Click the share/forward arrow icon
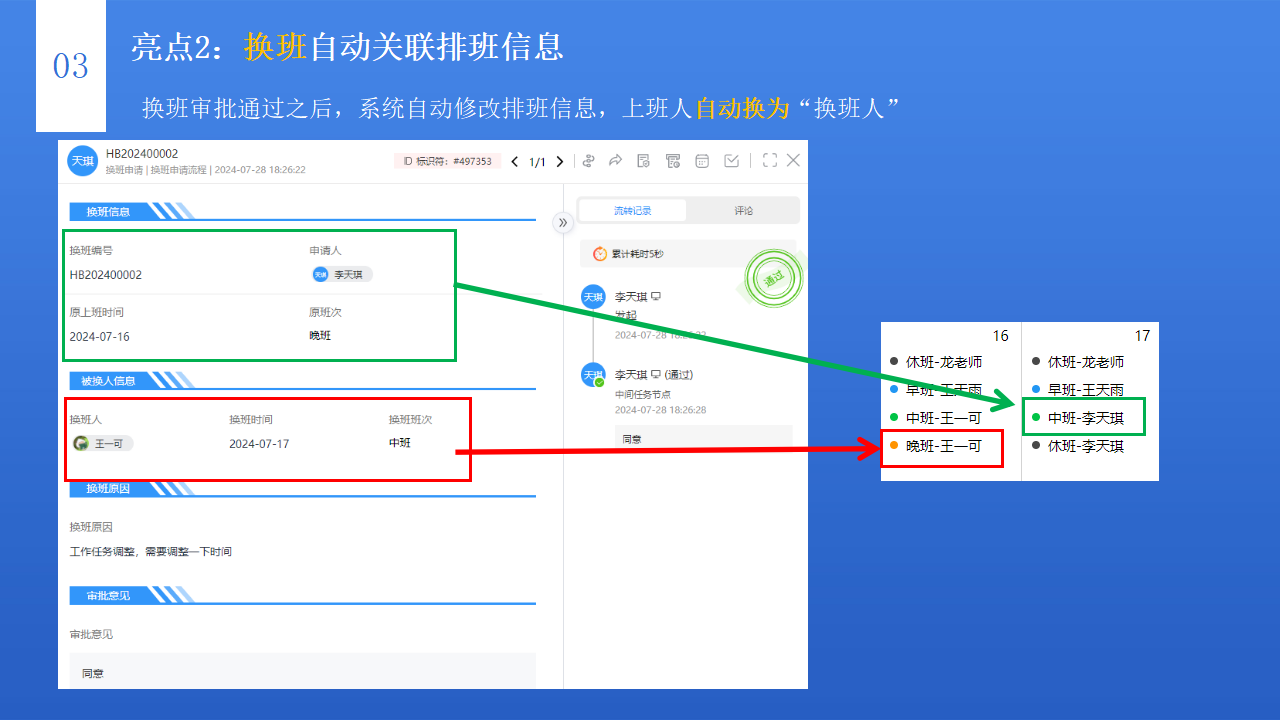 615,160
